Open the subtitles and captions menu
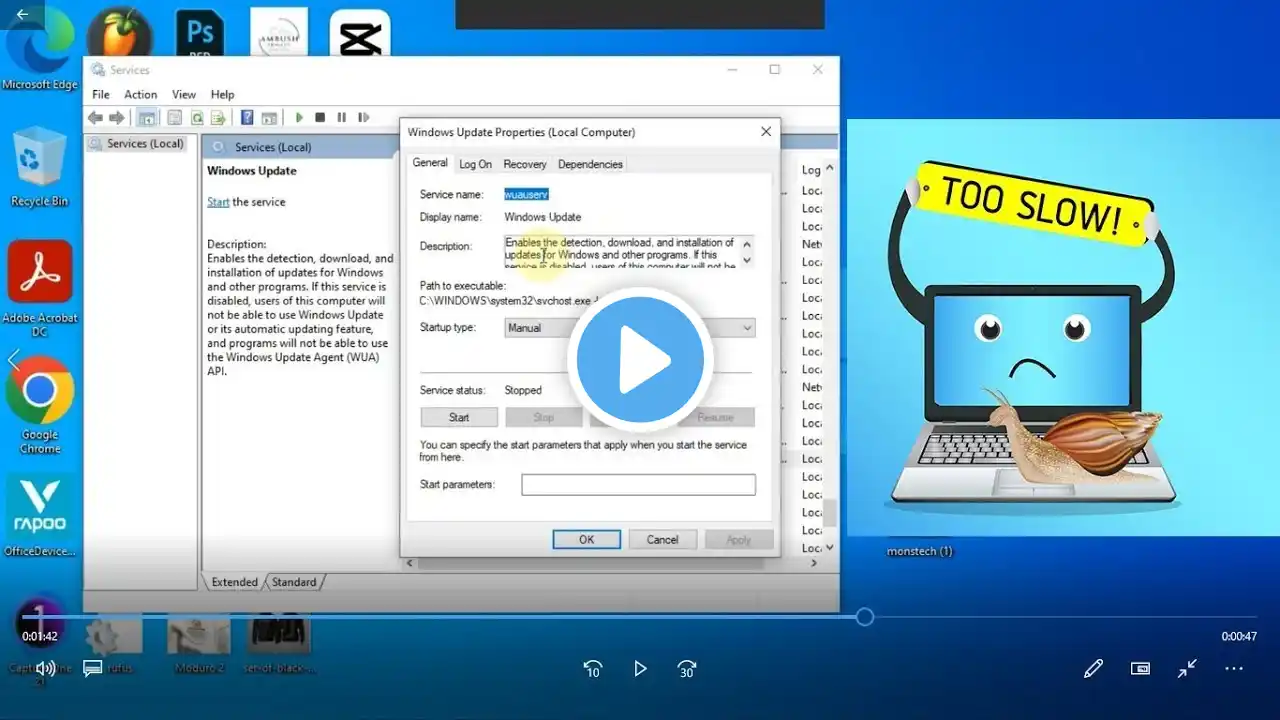The width and height of the screenshot is (1280, 720). coord(93,668)
